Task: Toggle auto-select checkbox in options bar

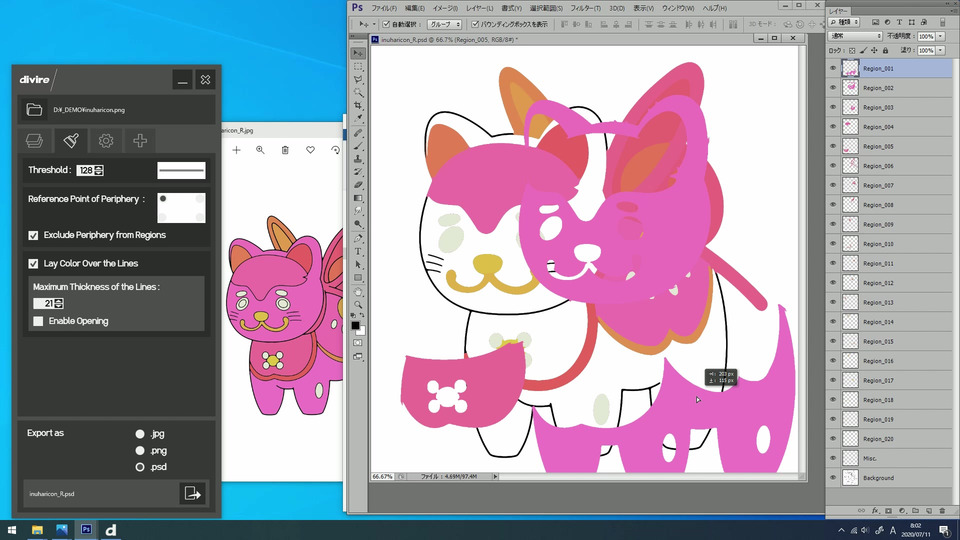Action: coord(386,24)
